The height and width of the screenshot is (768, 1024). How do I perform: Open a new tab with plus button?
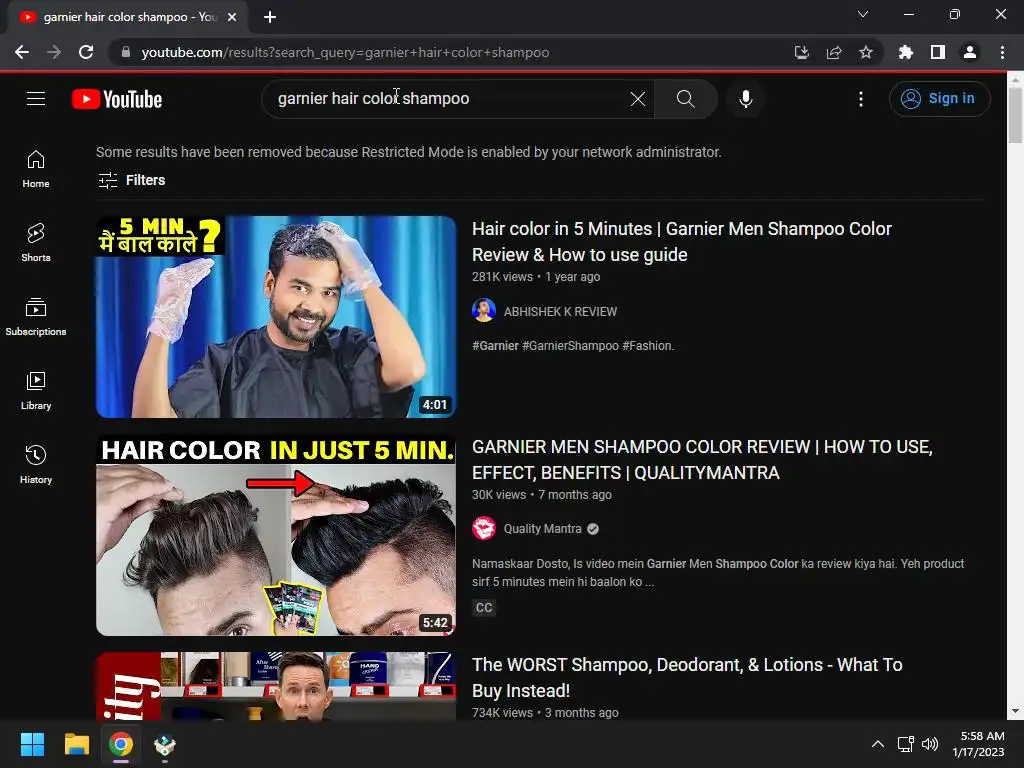point(270,17)
